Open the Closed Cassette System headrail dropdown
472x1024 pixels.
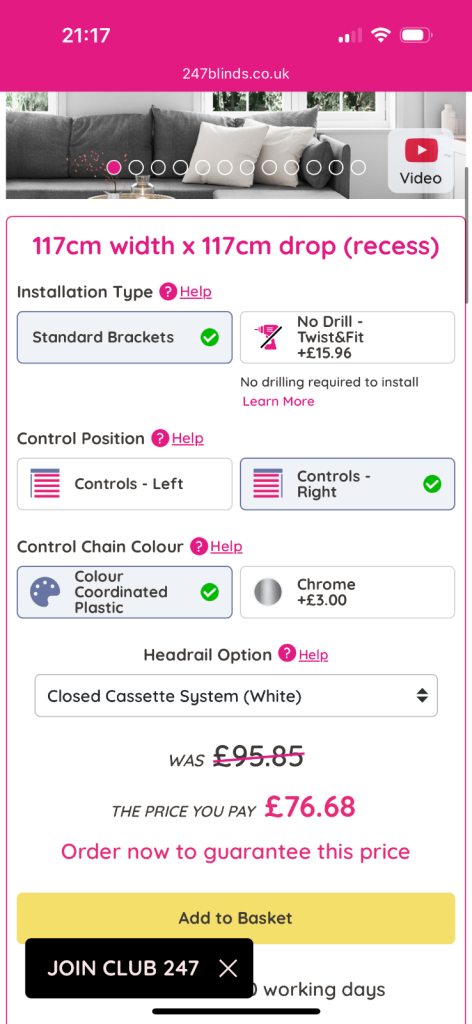[236, 696]
